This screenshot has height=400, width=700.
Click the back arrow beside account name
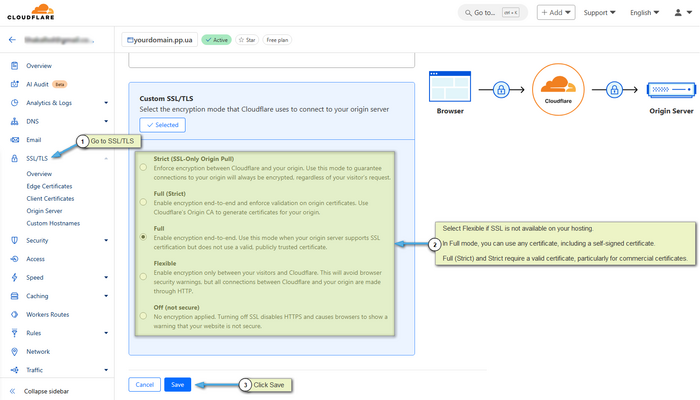(x=12, y=40)
